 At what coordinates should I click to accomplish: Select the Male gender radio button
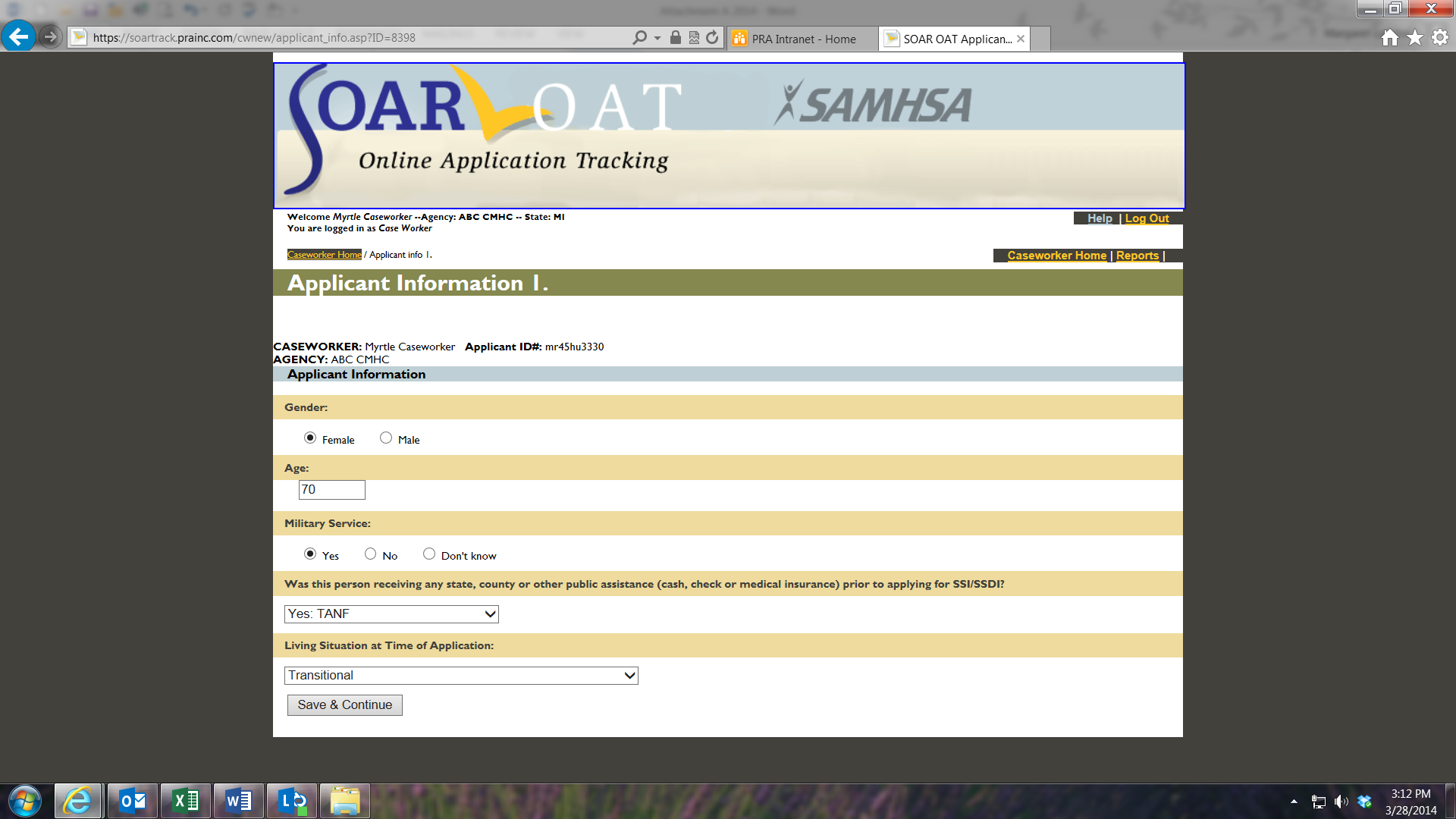[x=386, y=438]
